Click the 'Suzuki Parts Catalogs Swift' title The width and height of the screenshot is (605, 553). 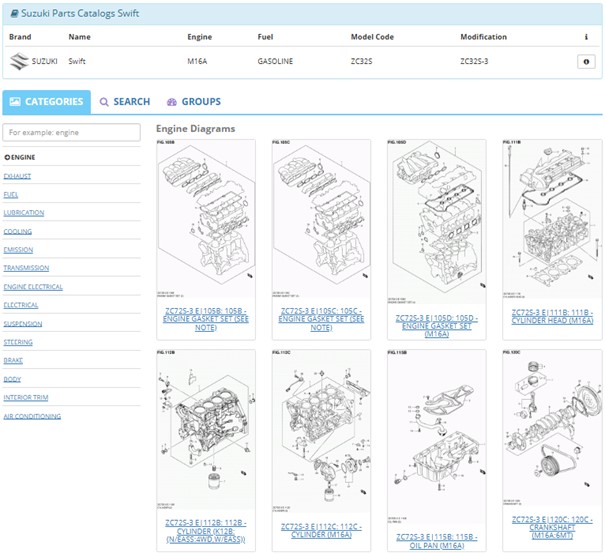pyautogui.click(x=80, y=14)
